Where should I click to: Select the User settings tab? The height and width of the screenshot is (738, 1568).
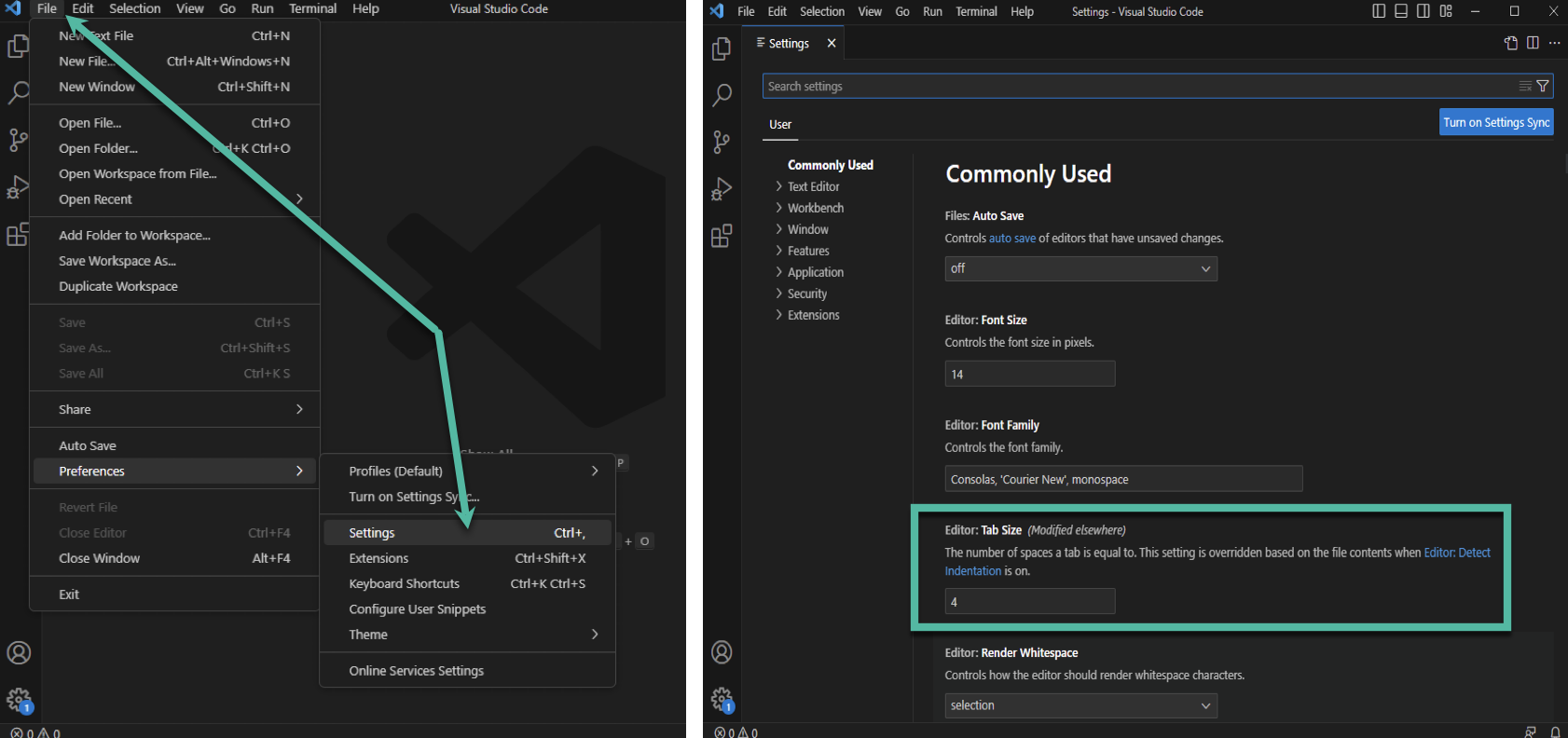(780, 124)
